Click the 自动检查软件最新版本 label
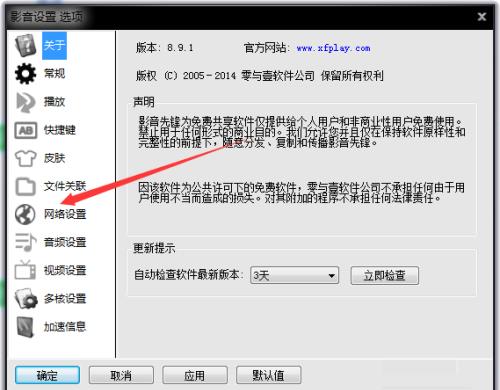500x390 pixels. tap(188, 275)
